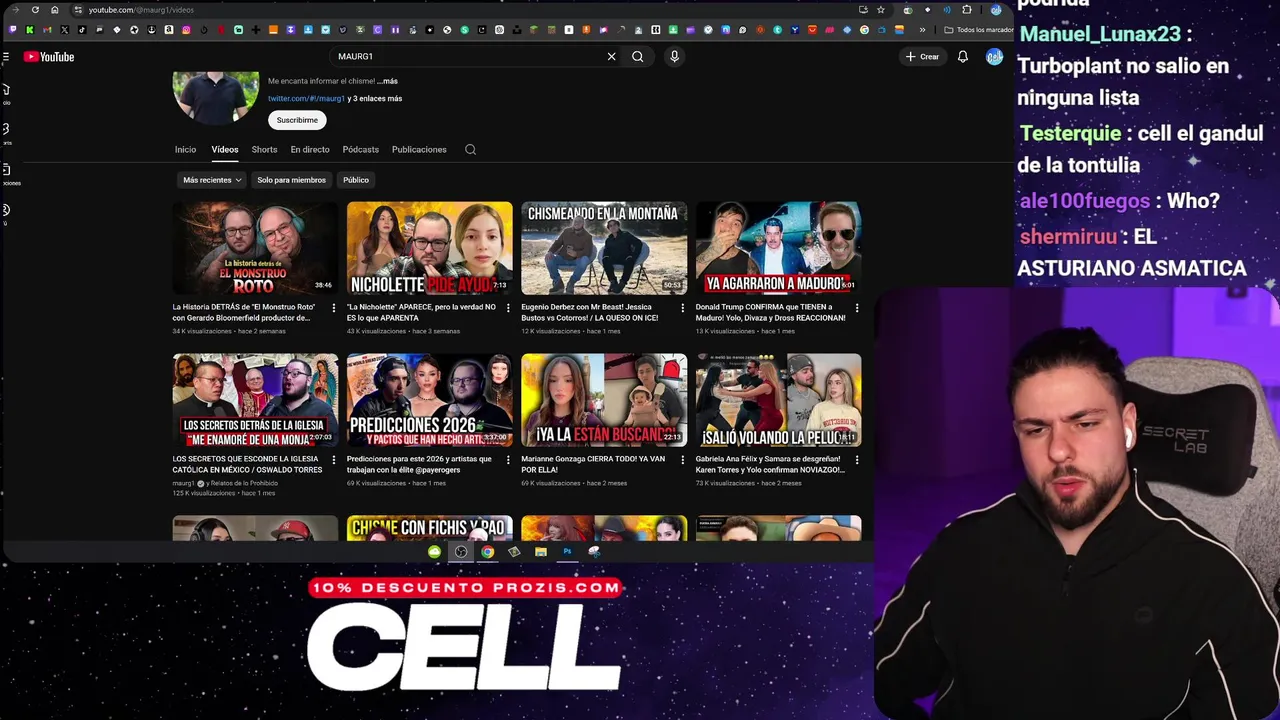Open Google Chrome from the taskbar
The height and width of the screenshot is (720, 1280).
487,552
